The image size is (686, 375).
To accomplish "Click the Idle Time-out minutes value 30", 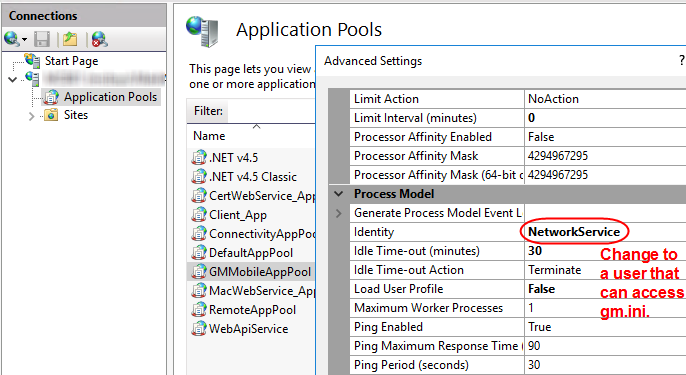I will (x=535, y=251).
